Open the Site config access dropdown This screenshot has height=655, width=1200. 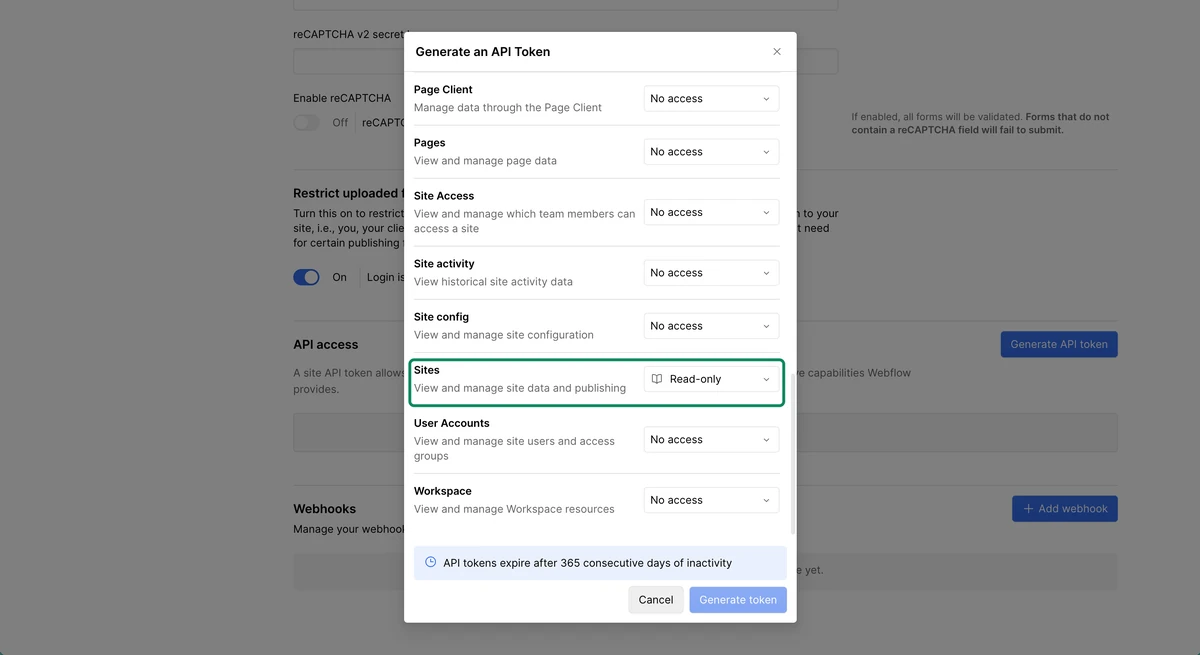click(711, 326)
